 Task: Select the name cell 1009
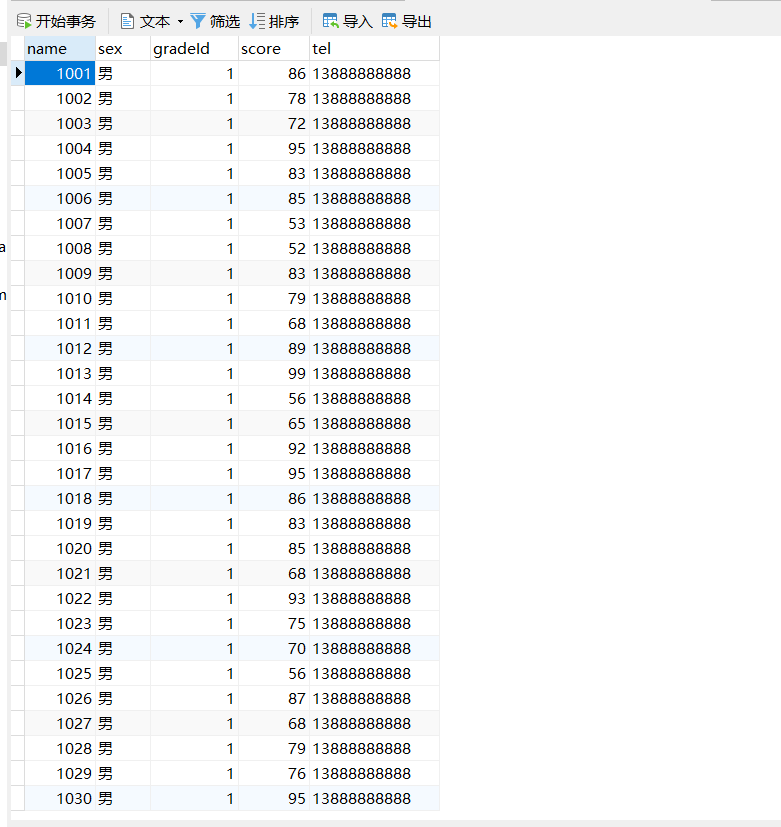point(60,274)
